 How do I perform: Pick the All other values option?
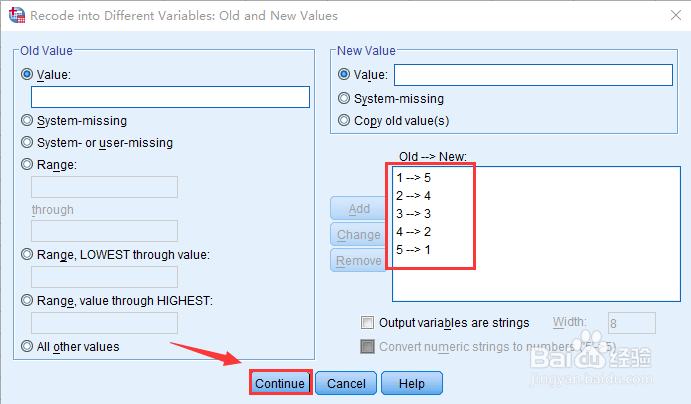[27, 346]
